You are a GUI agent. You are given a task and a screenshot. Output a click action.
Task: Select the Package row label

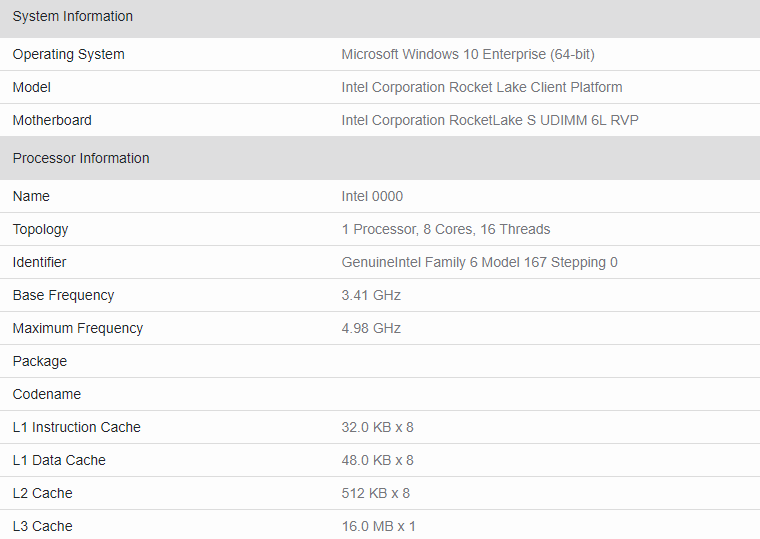click(40, 361)
